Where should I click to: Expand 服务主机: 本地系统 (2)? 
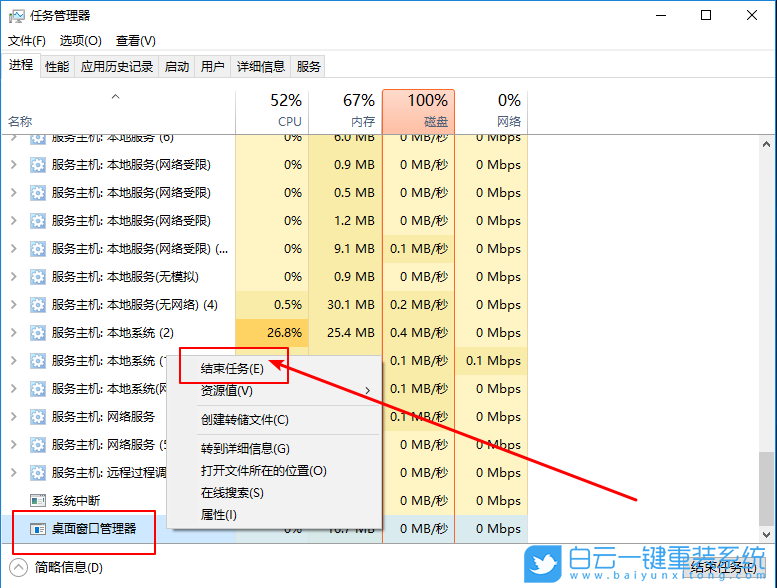click(x=14, y=332)
